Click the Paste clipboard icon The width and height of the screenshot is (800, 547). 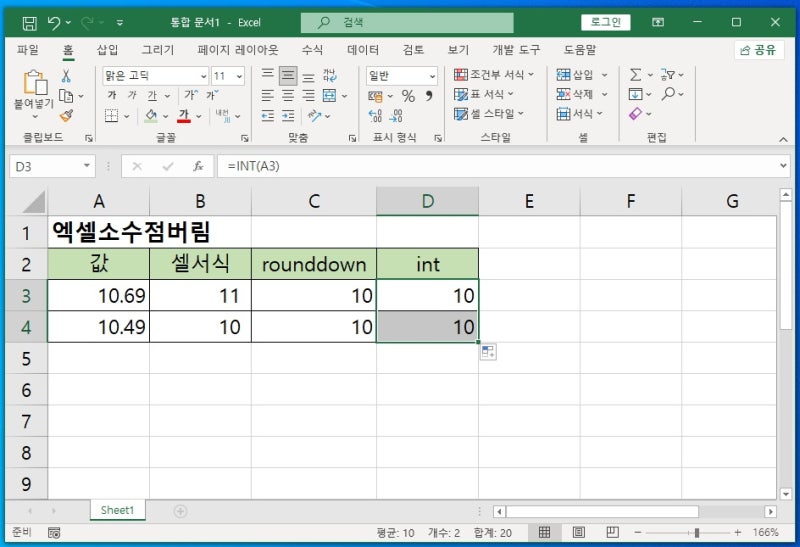35,82
